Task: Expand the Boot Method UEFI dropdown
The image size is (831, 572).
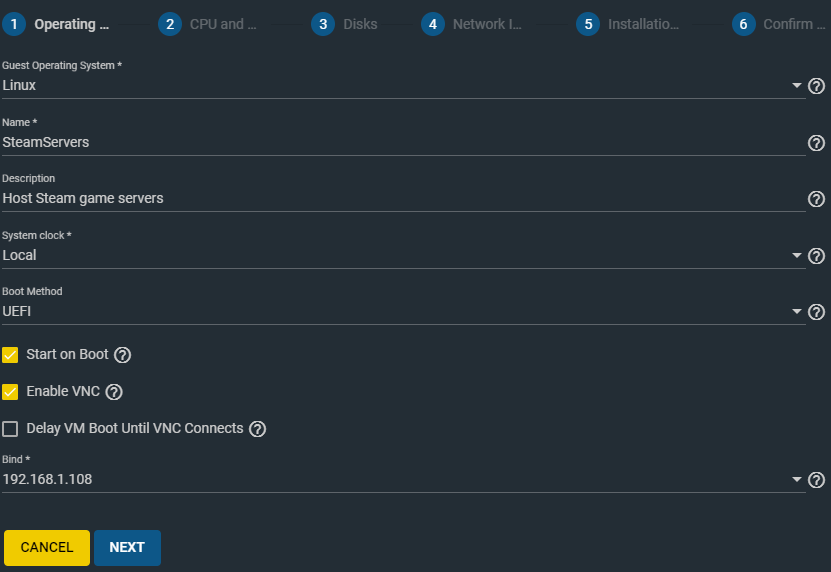Action: [x=404, y=312]
